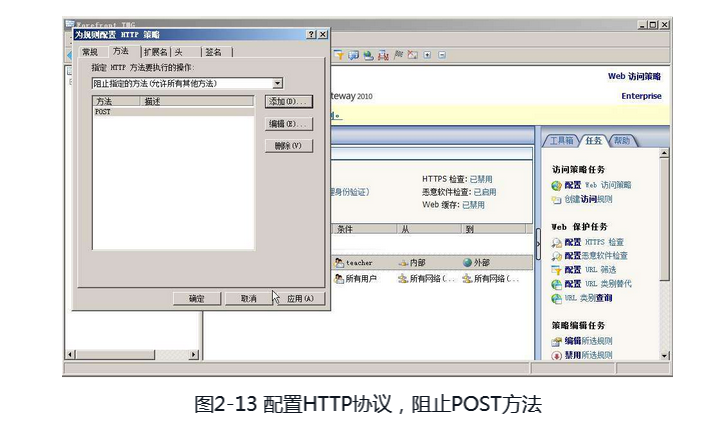Click the 添加(D)... button

(289, 102)
